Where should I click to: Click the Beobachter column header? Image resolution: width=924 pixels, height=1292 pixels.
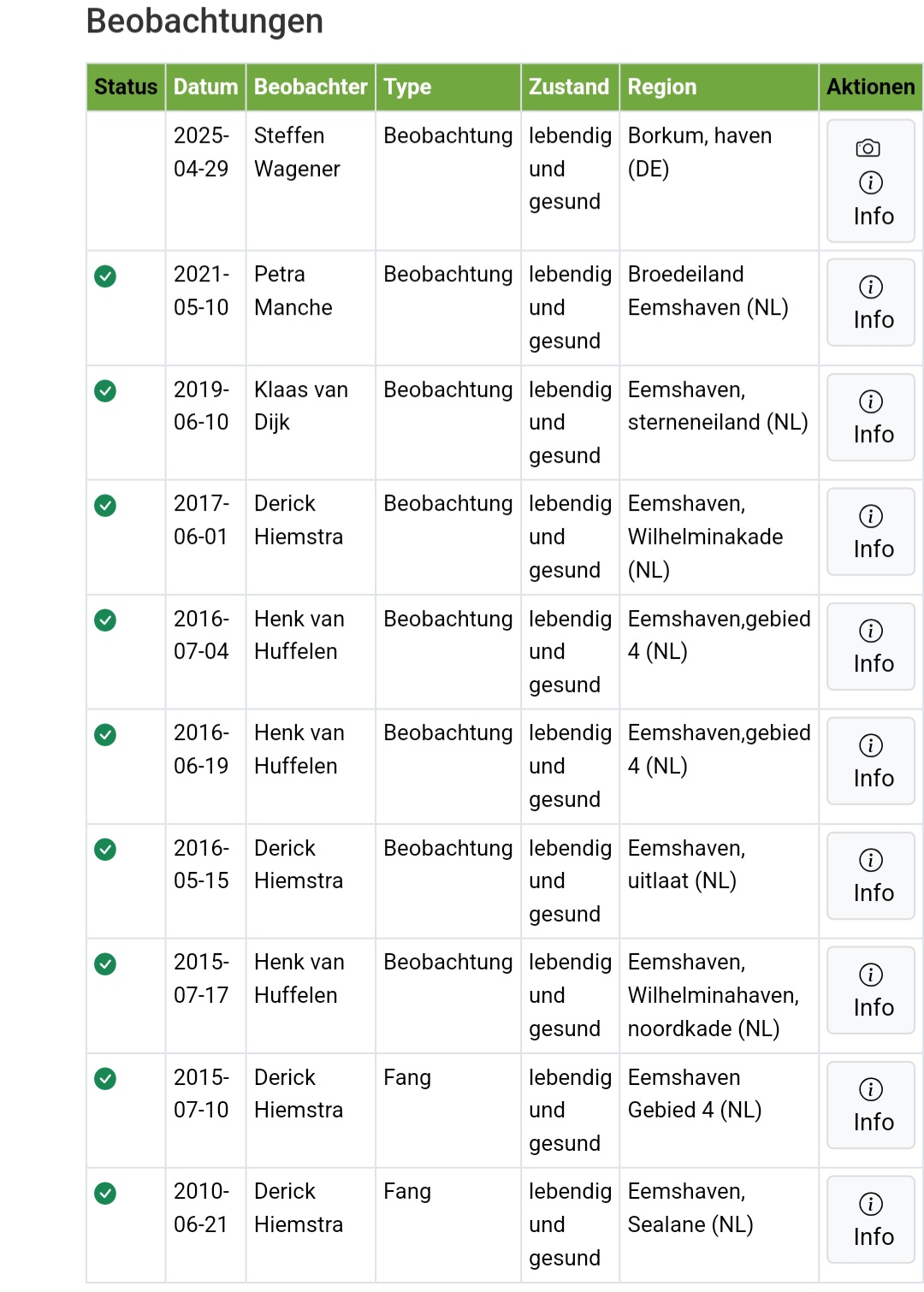[x=311, y=86]
